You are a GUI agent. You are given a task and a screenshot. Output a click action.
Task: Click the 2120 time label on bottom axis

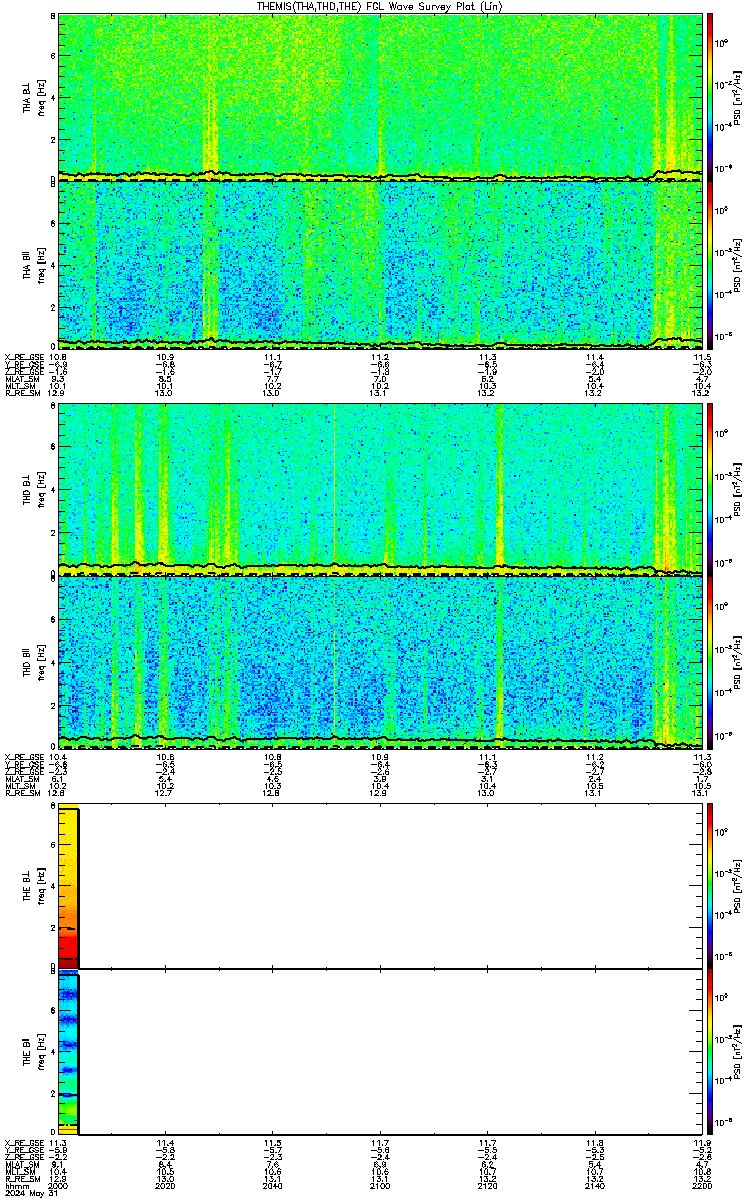[x=486, y=1185]
